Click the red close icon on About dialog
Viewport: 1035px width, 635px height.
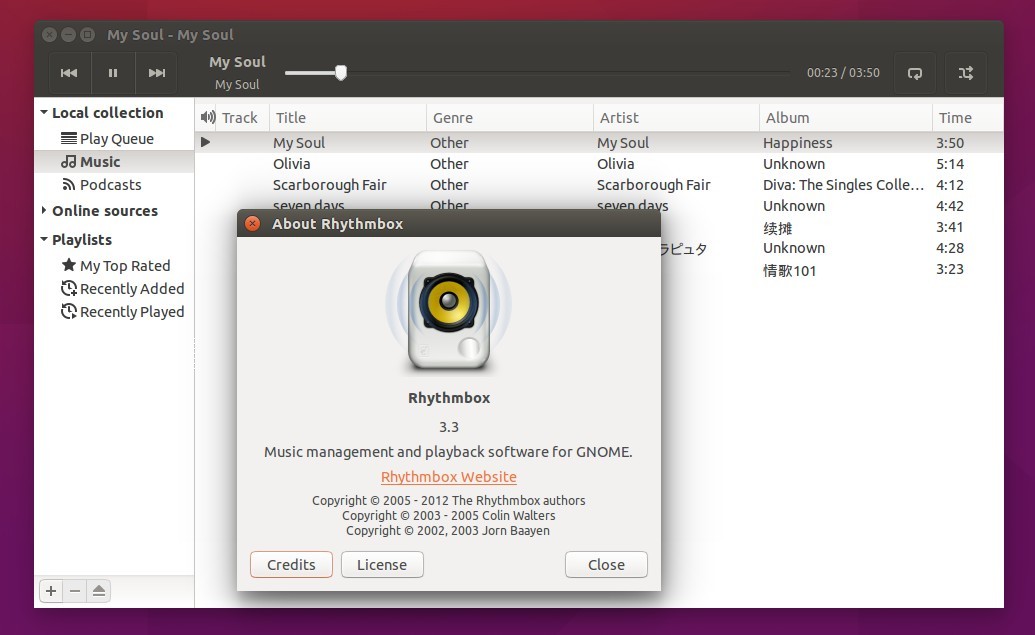click(252, 223)
